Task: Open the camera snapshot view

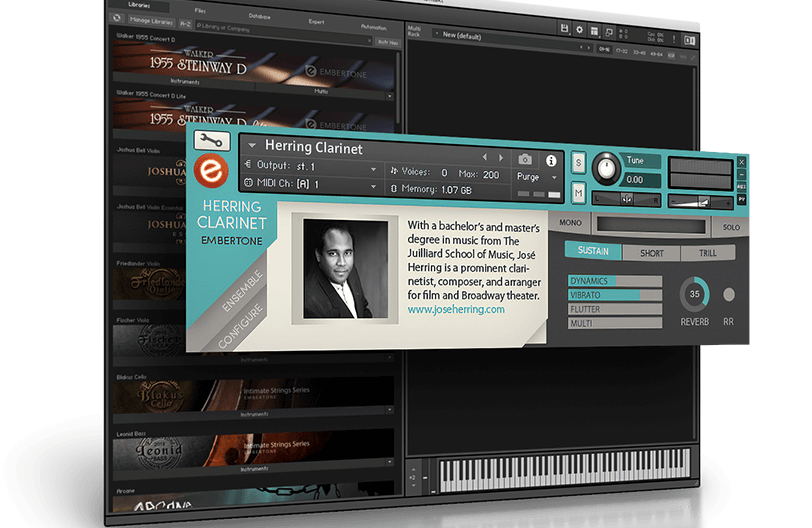Action: (x=525, y=159)
